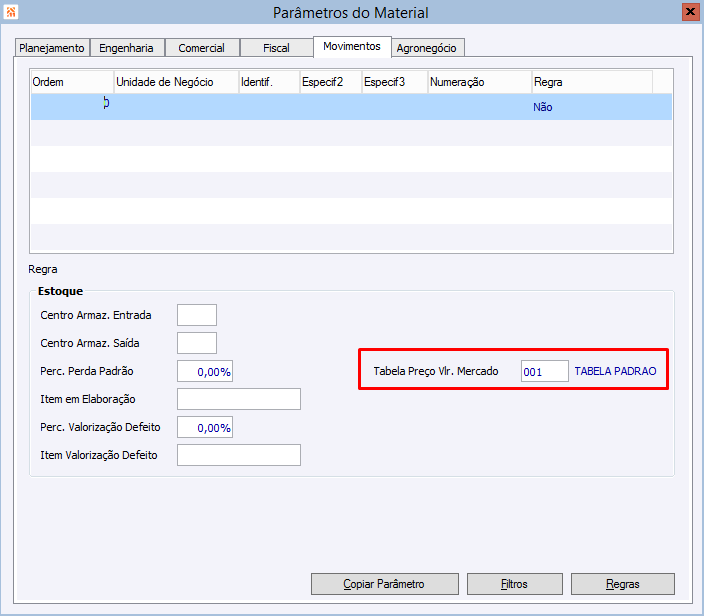Focus the Centro Armaz. Entrada field
The width and height of the screenshot is (704, 616).
point(197,315)
